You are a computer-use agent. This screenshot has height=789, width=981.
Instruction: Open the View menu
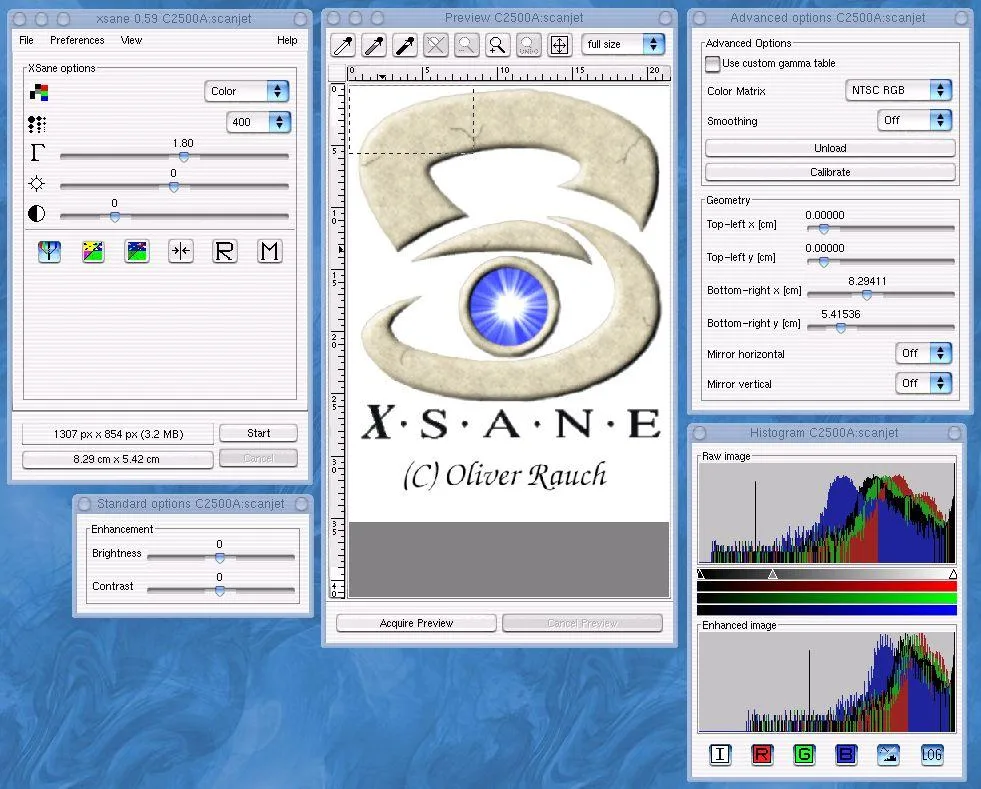131,41
